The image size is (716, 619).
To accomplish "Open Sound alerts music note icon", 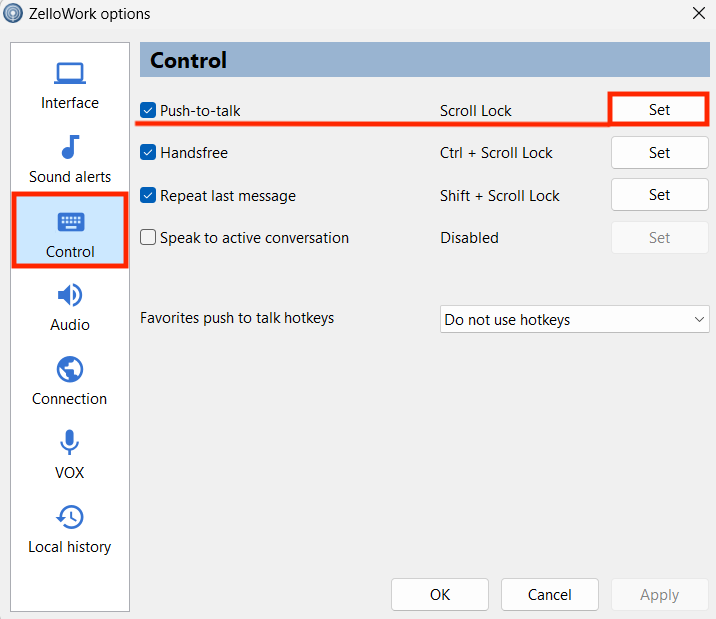I will click(x=70, y=147).
